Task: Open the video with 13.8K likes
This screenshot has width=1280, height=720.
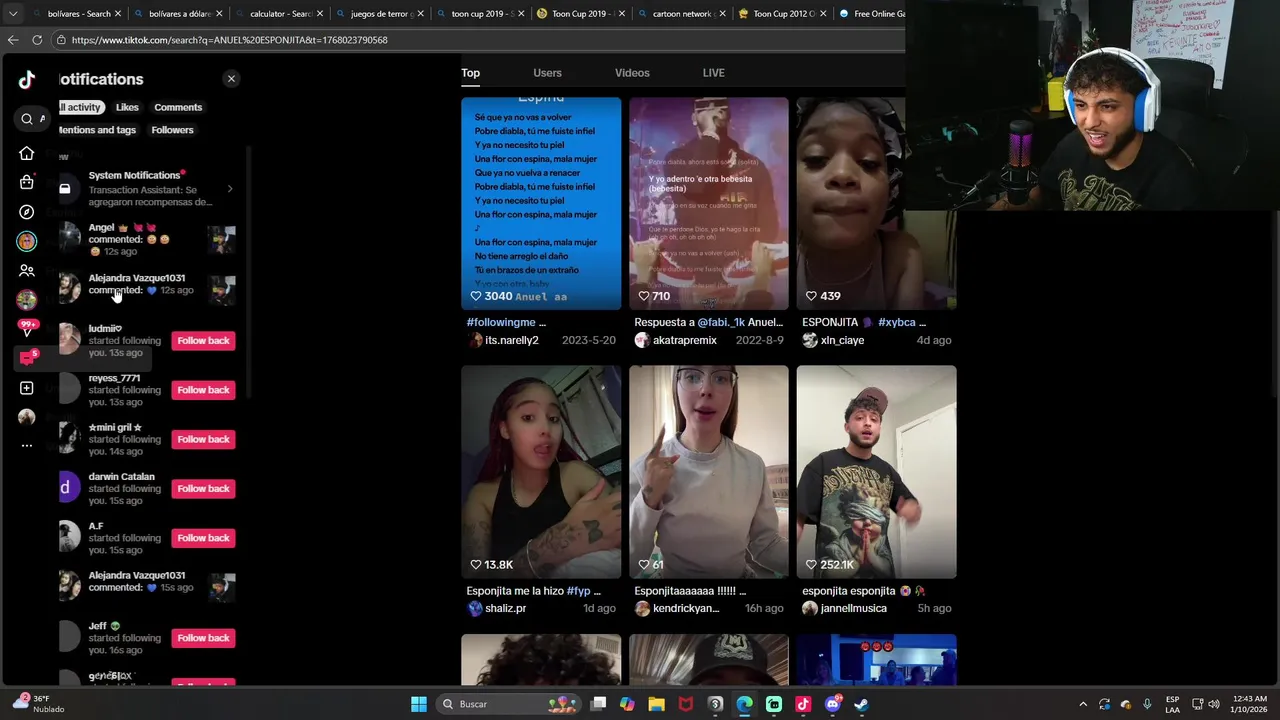Action: point(541,472)
